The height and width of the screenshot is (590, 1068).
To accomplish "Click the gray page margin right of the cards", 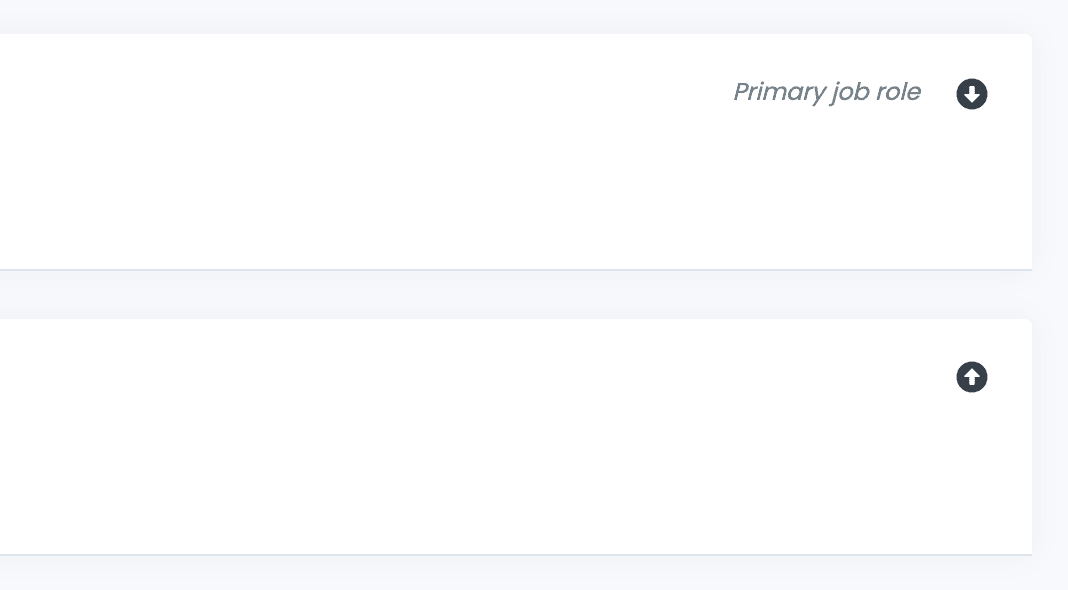I will point(1050,300).
